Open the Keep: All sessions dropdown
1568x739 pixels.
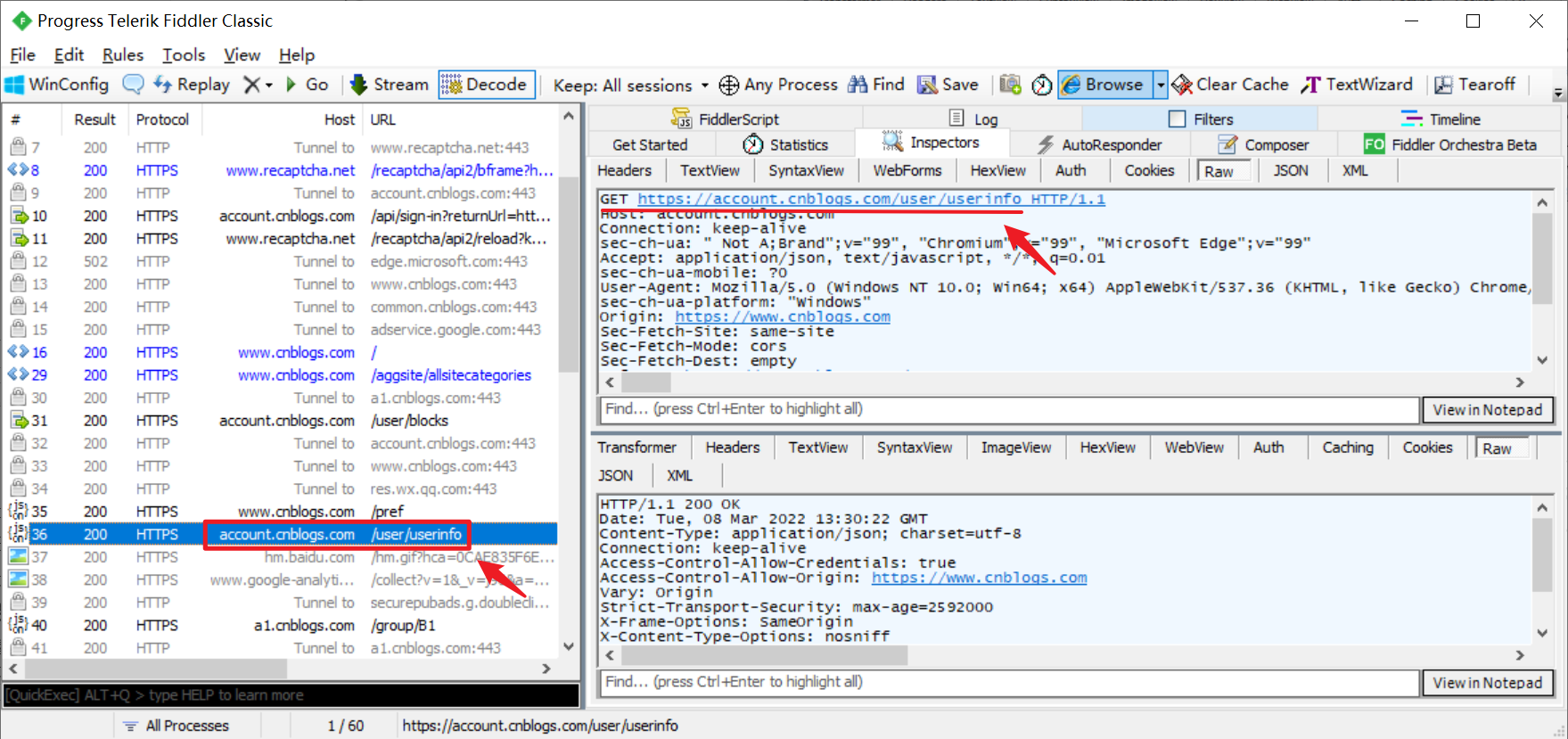coord(631,85)
